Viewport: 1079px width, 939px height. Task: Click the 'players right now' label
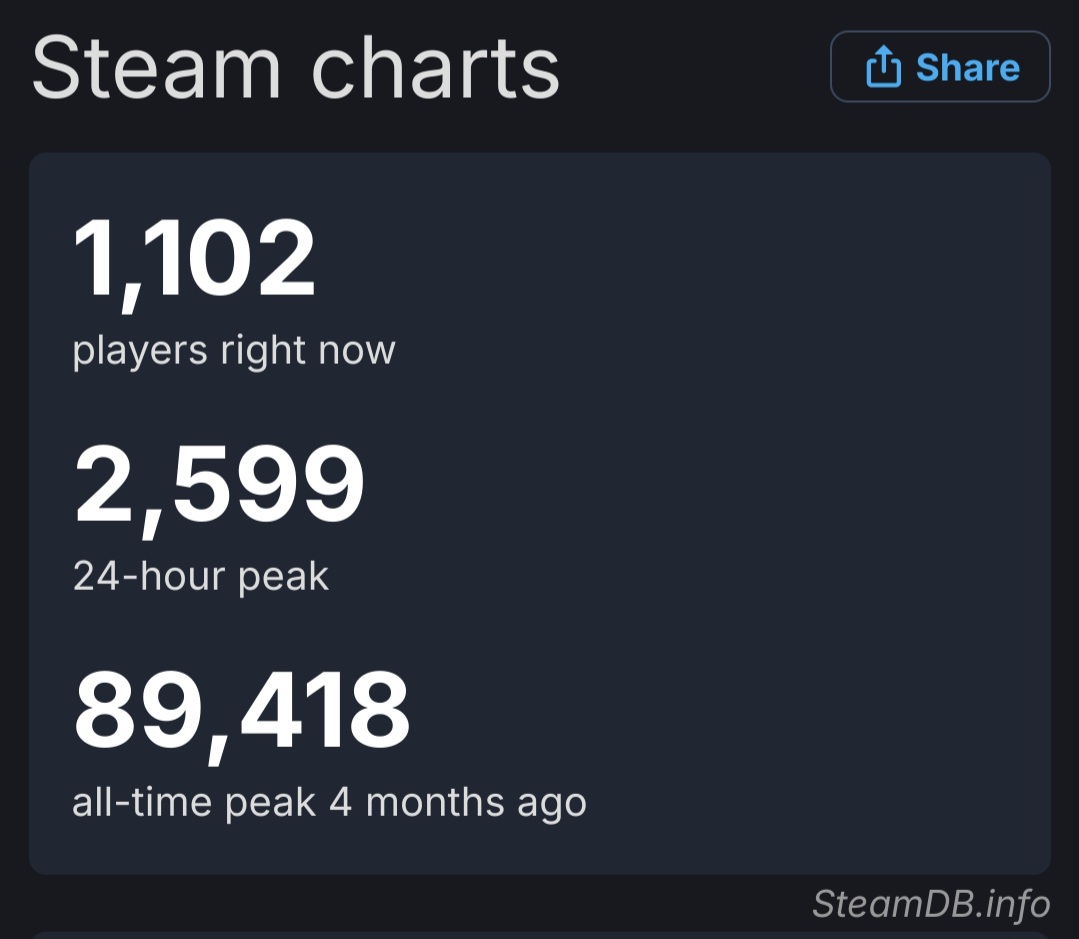coord(233,351)
